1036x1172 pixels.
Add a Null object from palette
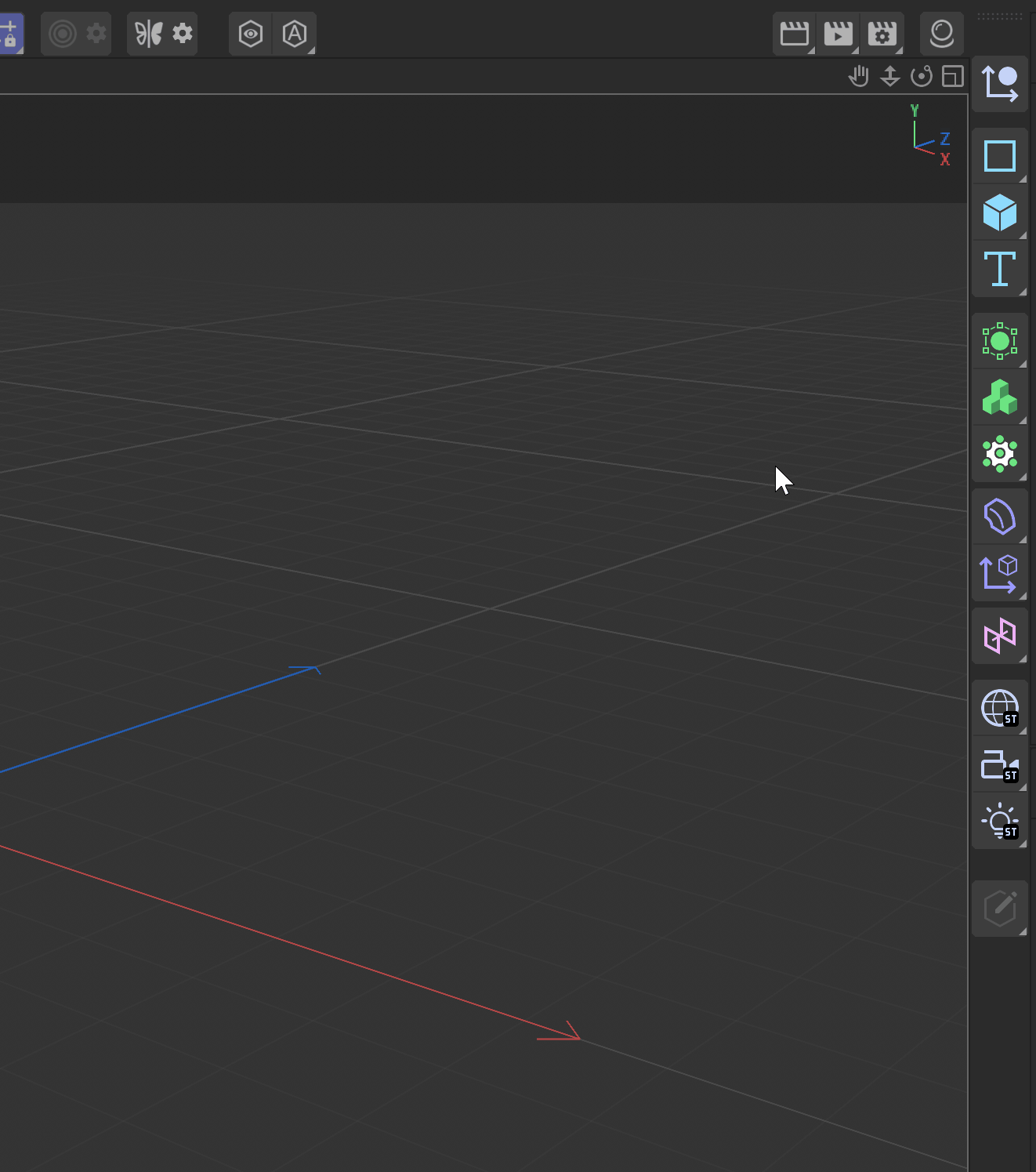pyautogui.click(x=1000, y=84)
